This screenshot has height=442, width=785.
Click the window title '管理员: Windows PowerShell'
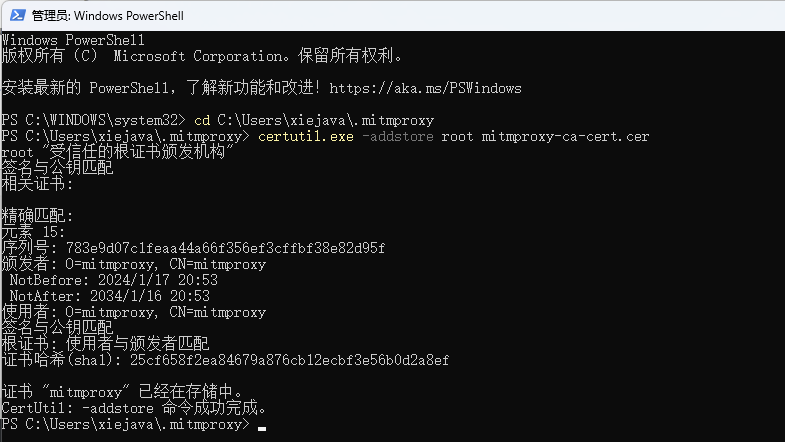click(107, 16)
